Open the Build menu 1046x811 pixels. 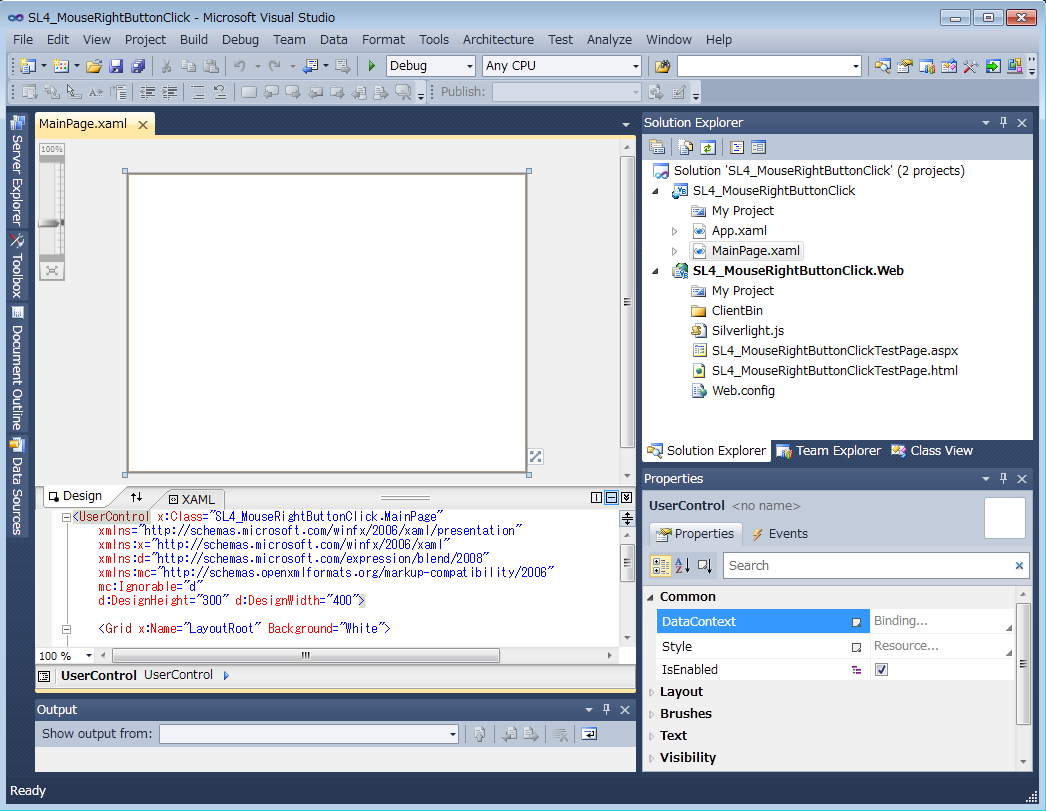[x=193, y=40]
